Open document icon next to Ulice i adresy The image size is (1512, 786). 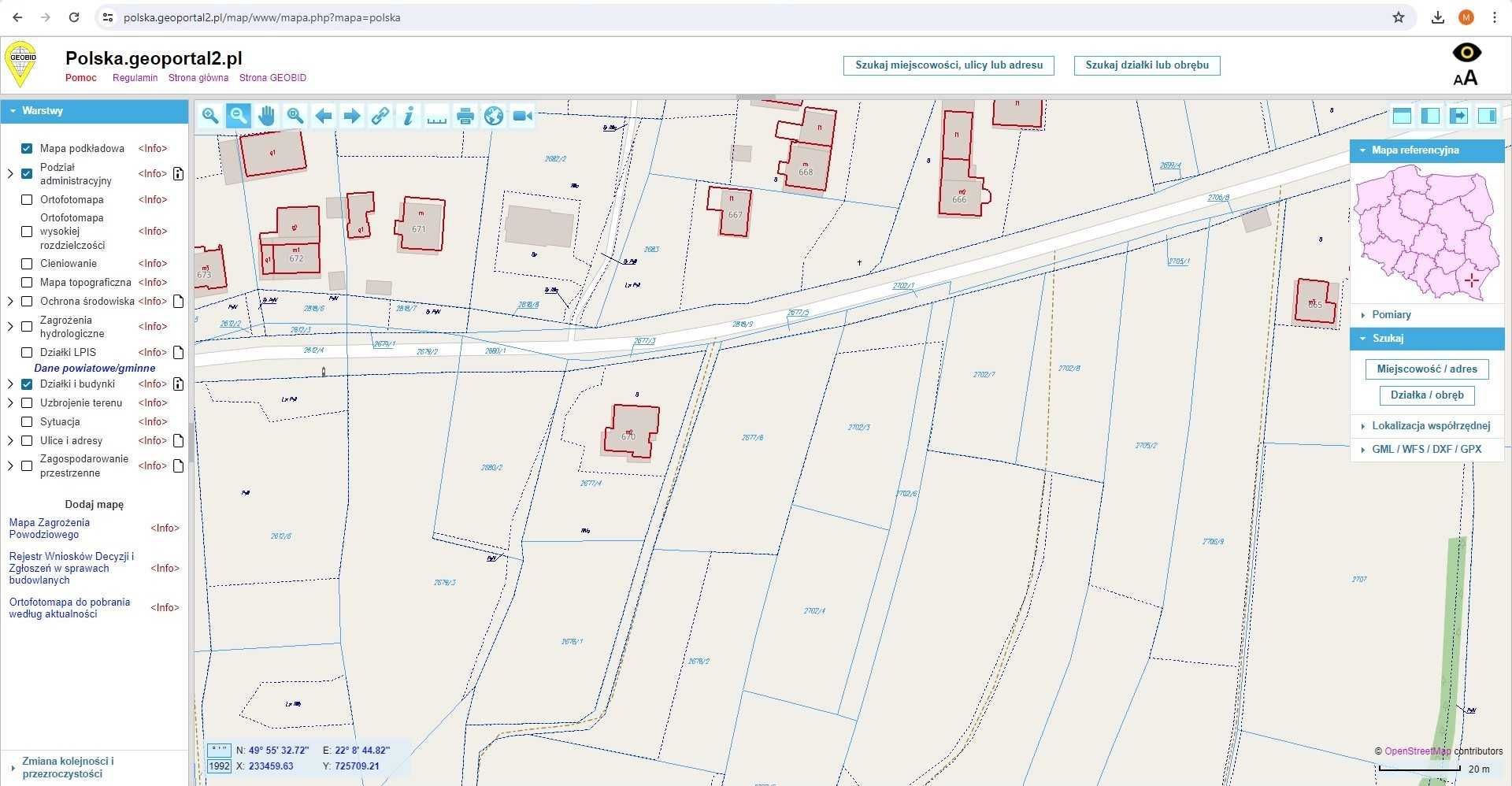(178, 441)
